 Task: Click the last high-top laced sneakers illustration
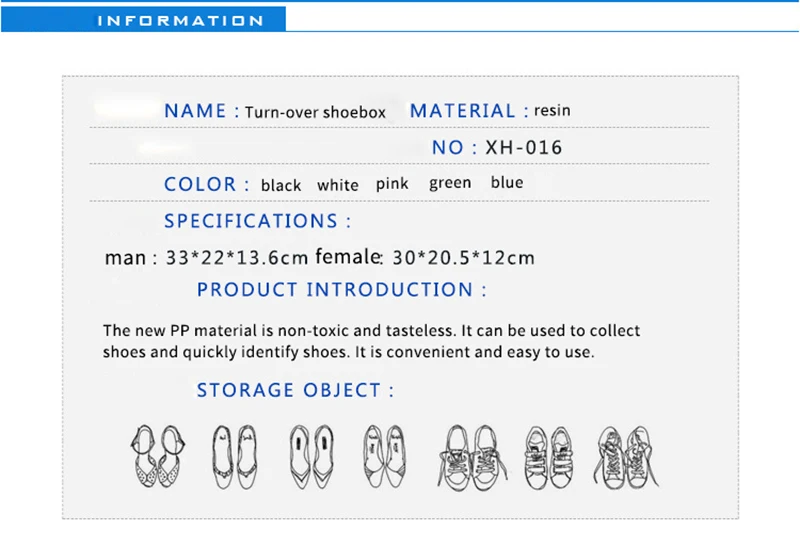(x=626, y=458)
